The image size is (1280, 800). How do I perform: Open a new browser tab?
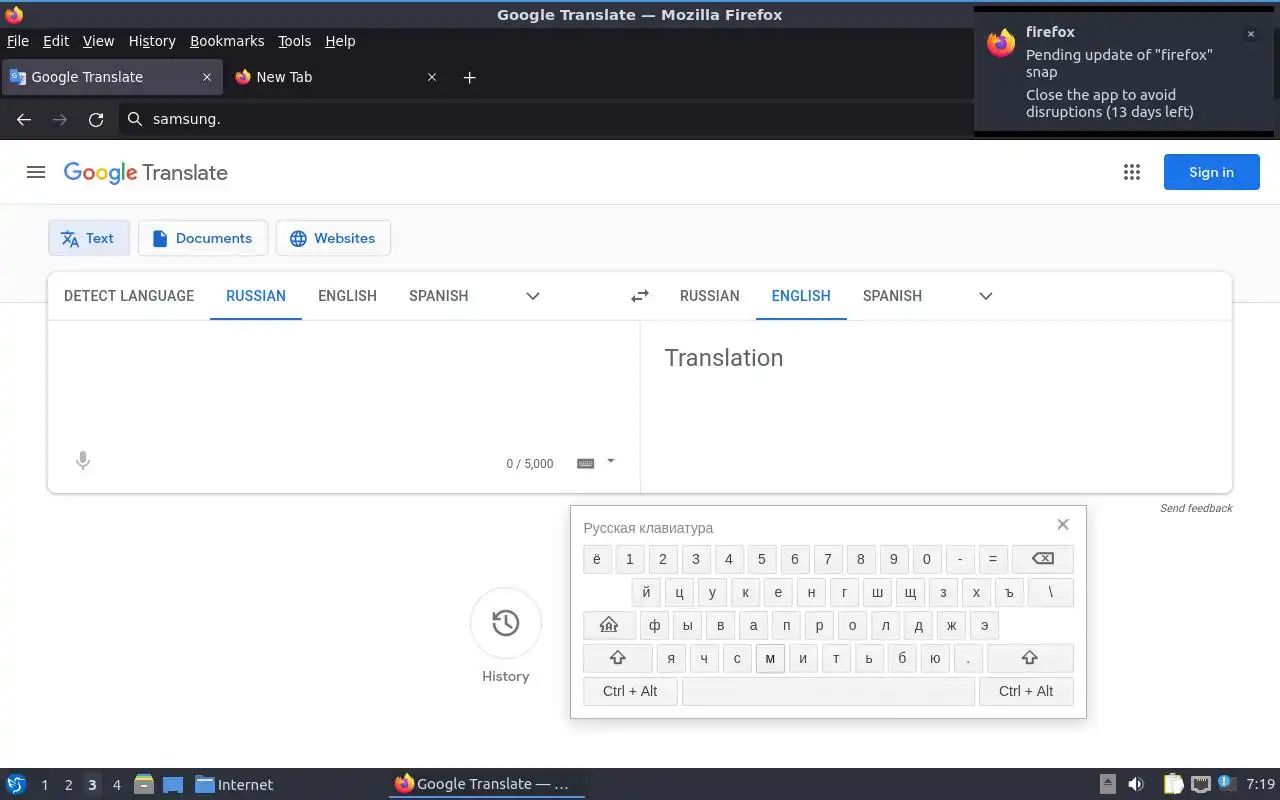click(470, 77)
